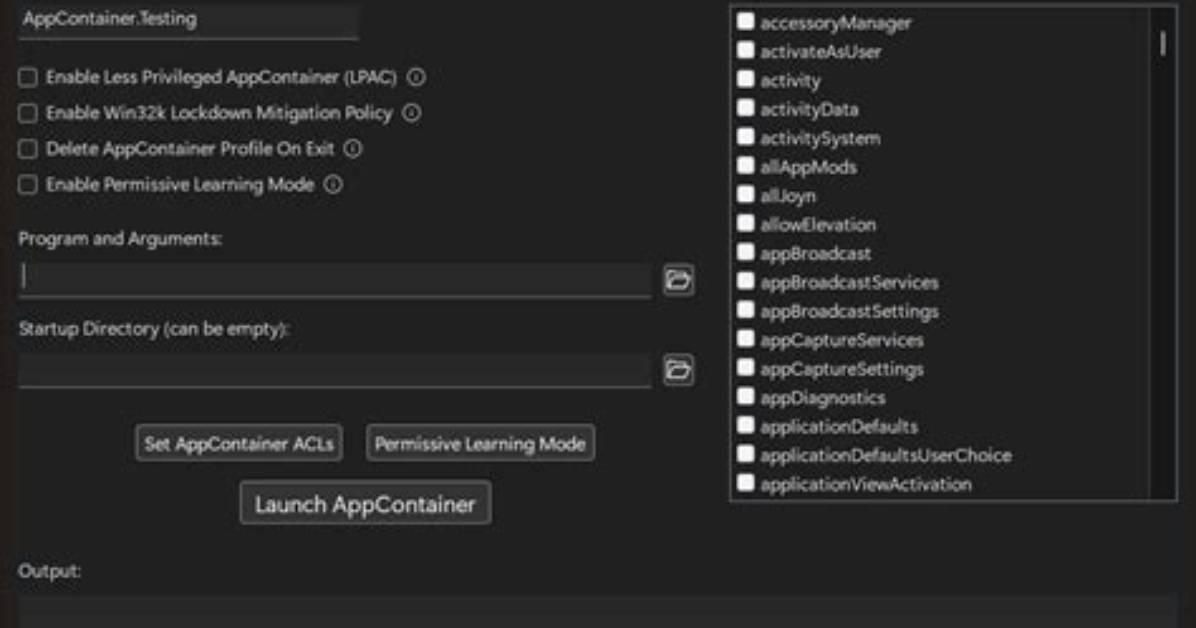Enable Less Privileged AppContainer (LPAC) checkbox
Viewport: 1196px width, 628px height.
(27, 77)
